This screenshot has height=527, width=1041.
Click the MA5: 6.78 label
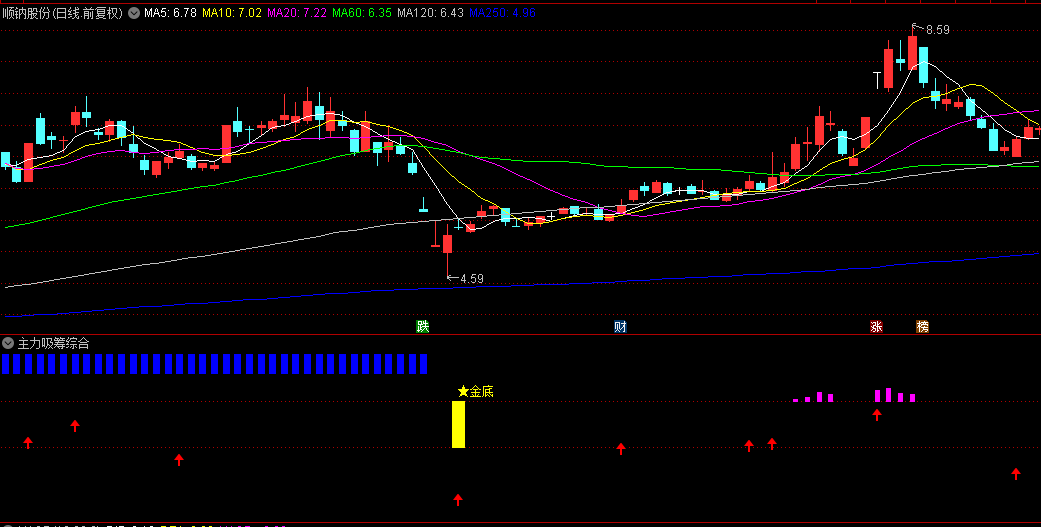[x=170, y=13]
